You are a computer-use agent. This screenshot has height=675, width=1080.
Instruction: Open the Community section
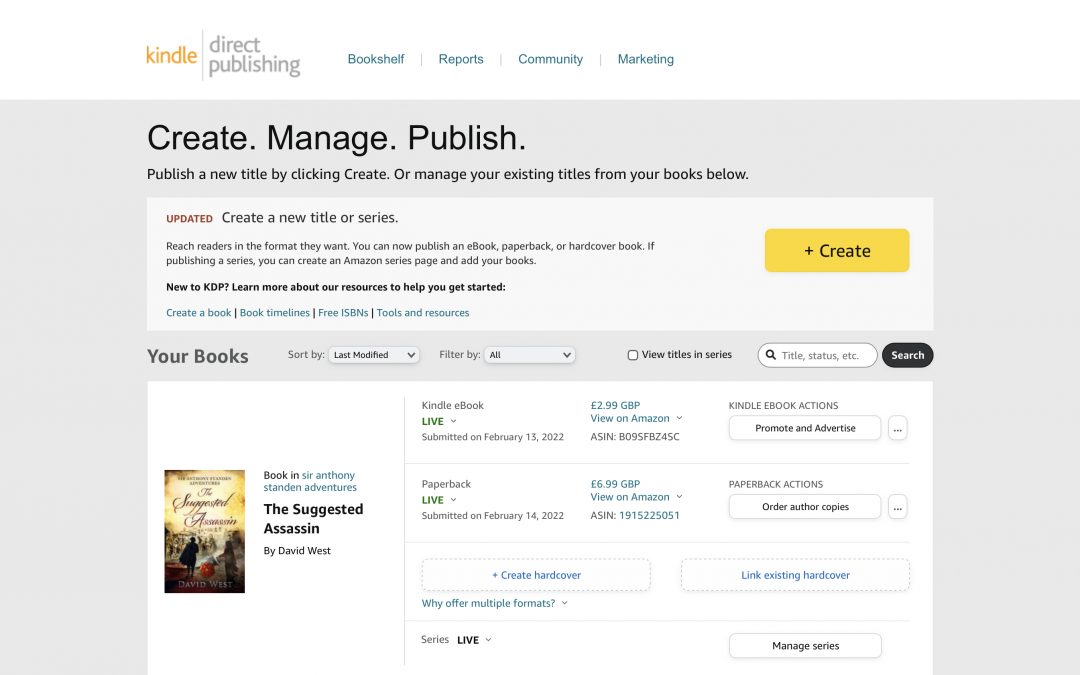click(x=550, y=59)
